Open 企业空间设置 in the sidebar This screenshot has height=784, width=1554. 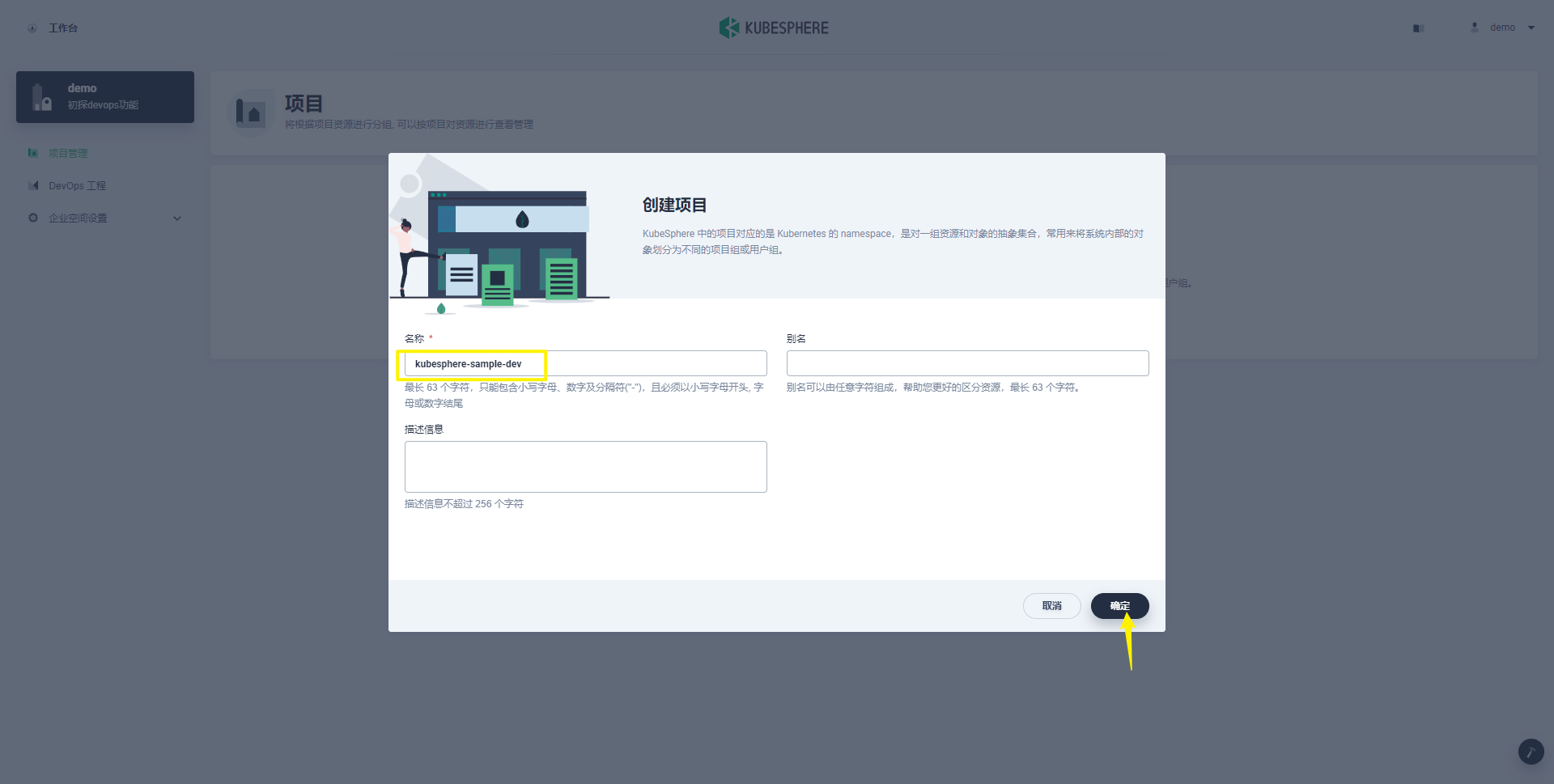[78, 218]
